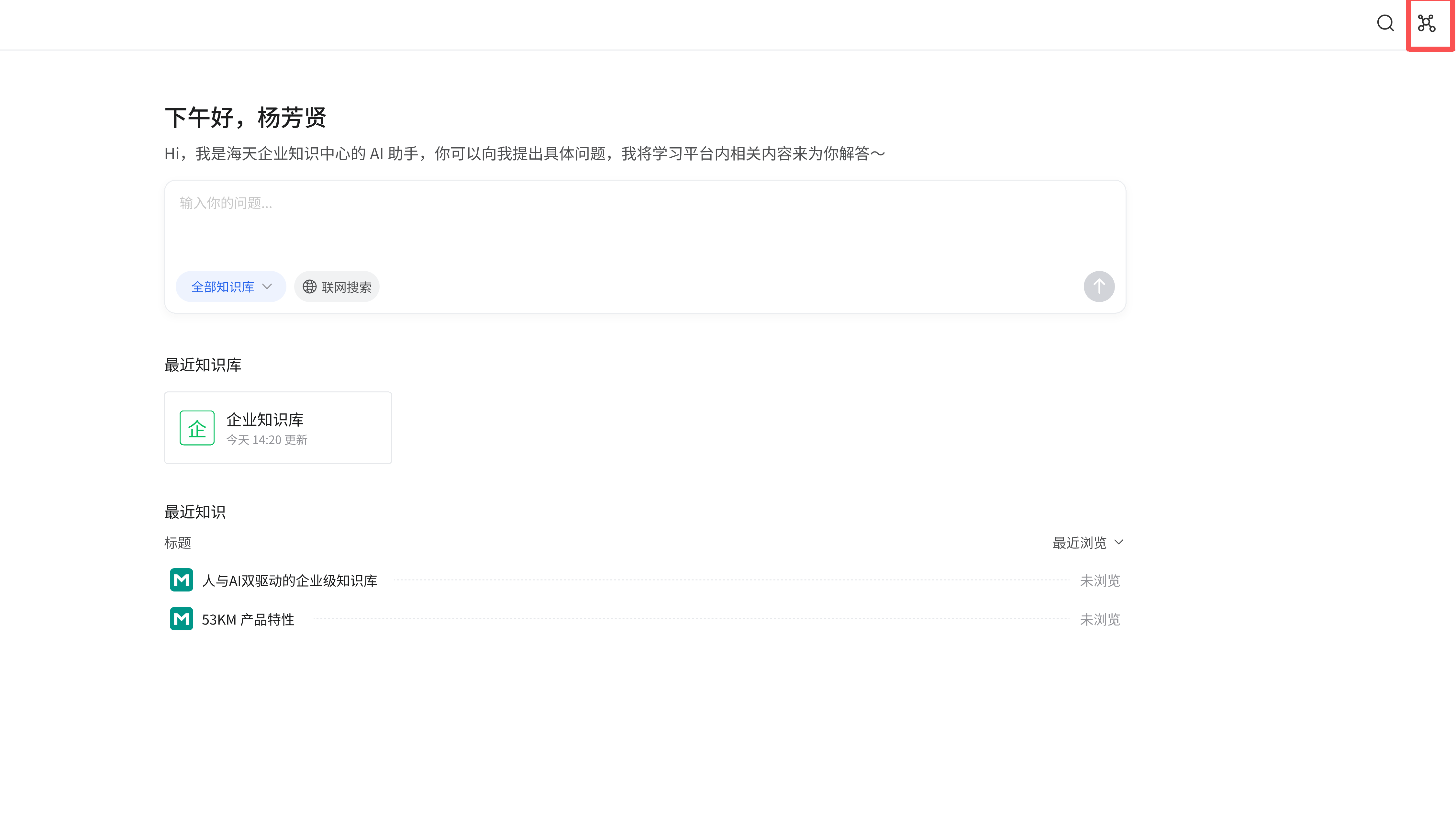Image resolution: width=1456 pixels, height=822 pixels.
Task: Open the knowledge graph icon top-right
Action: [x=1426, y=23]
